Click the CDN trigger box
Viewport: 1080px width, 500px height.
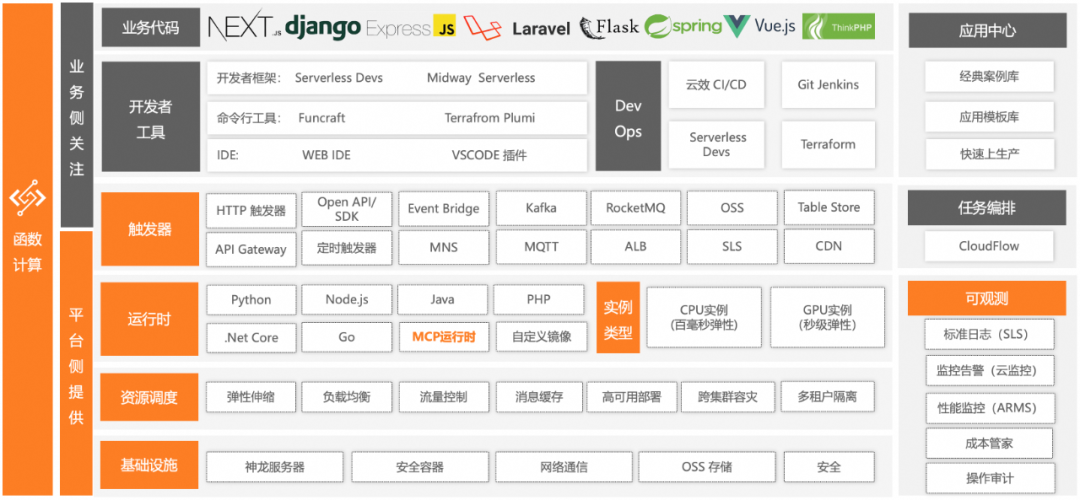coord(829,247)
